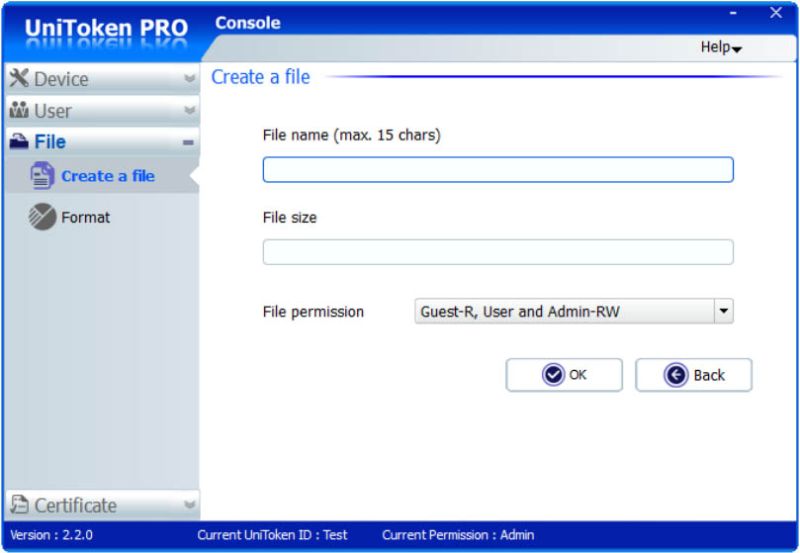Open the Help dropdown menu
This screenshot has height=553, width=800.
[721, 47]
